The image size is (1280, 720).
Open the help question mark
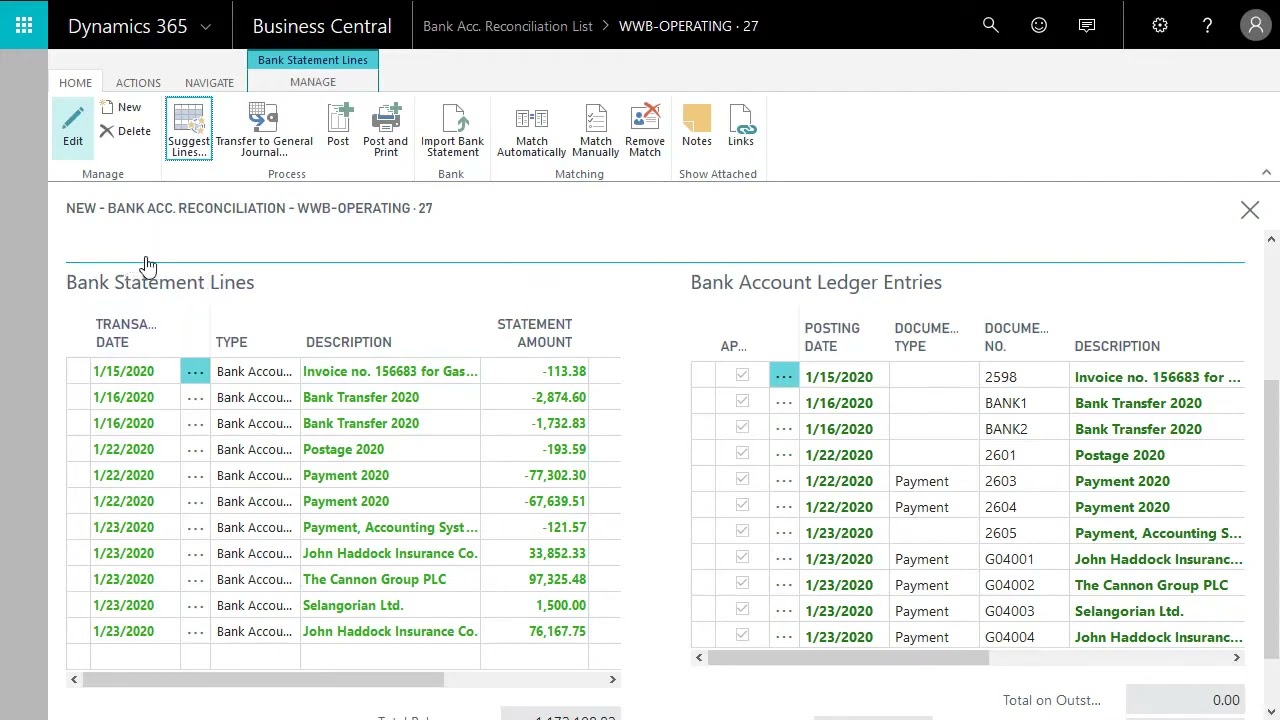pos(1207,25)
